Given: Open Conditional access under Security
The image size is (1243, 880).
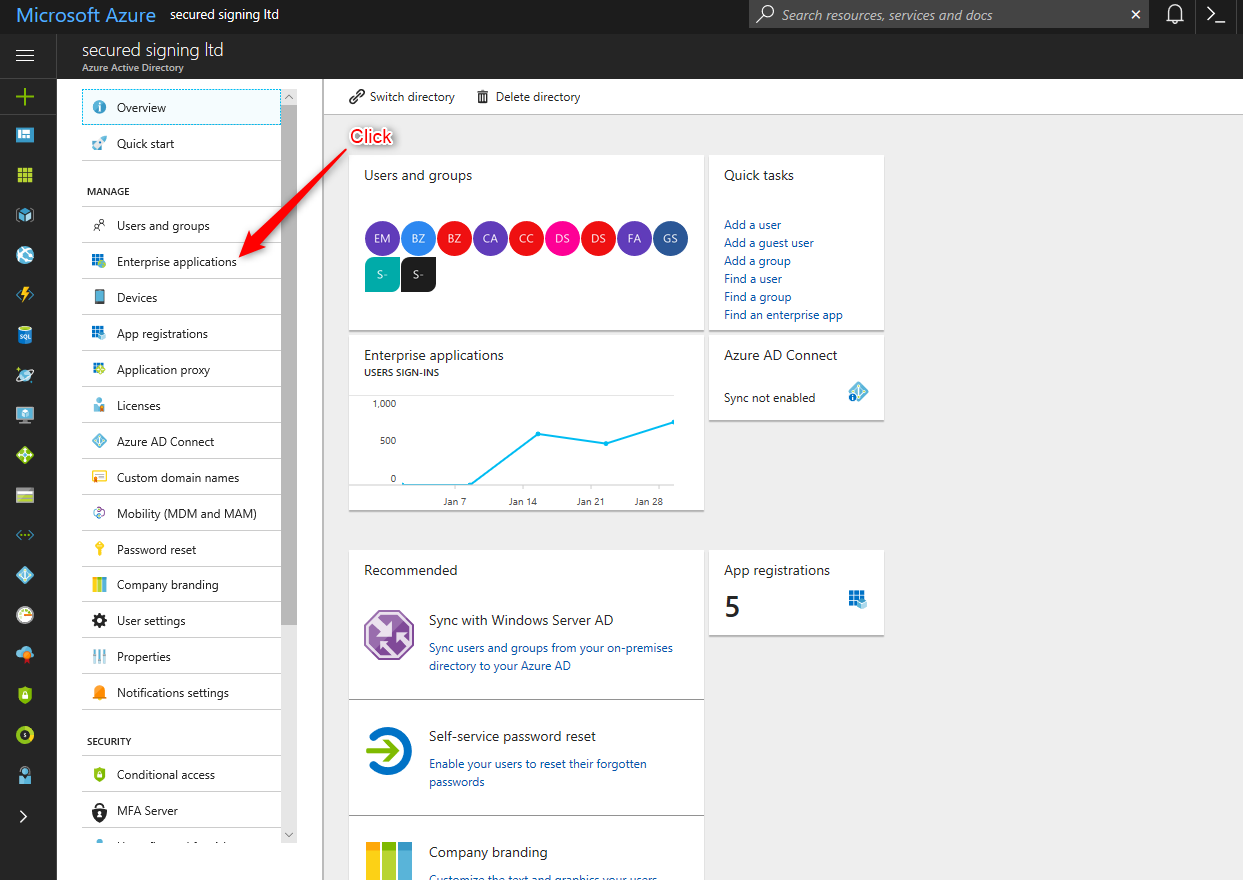Looking at the screenshot, I should click(x=181, y=774).
